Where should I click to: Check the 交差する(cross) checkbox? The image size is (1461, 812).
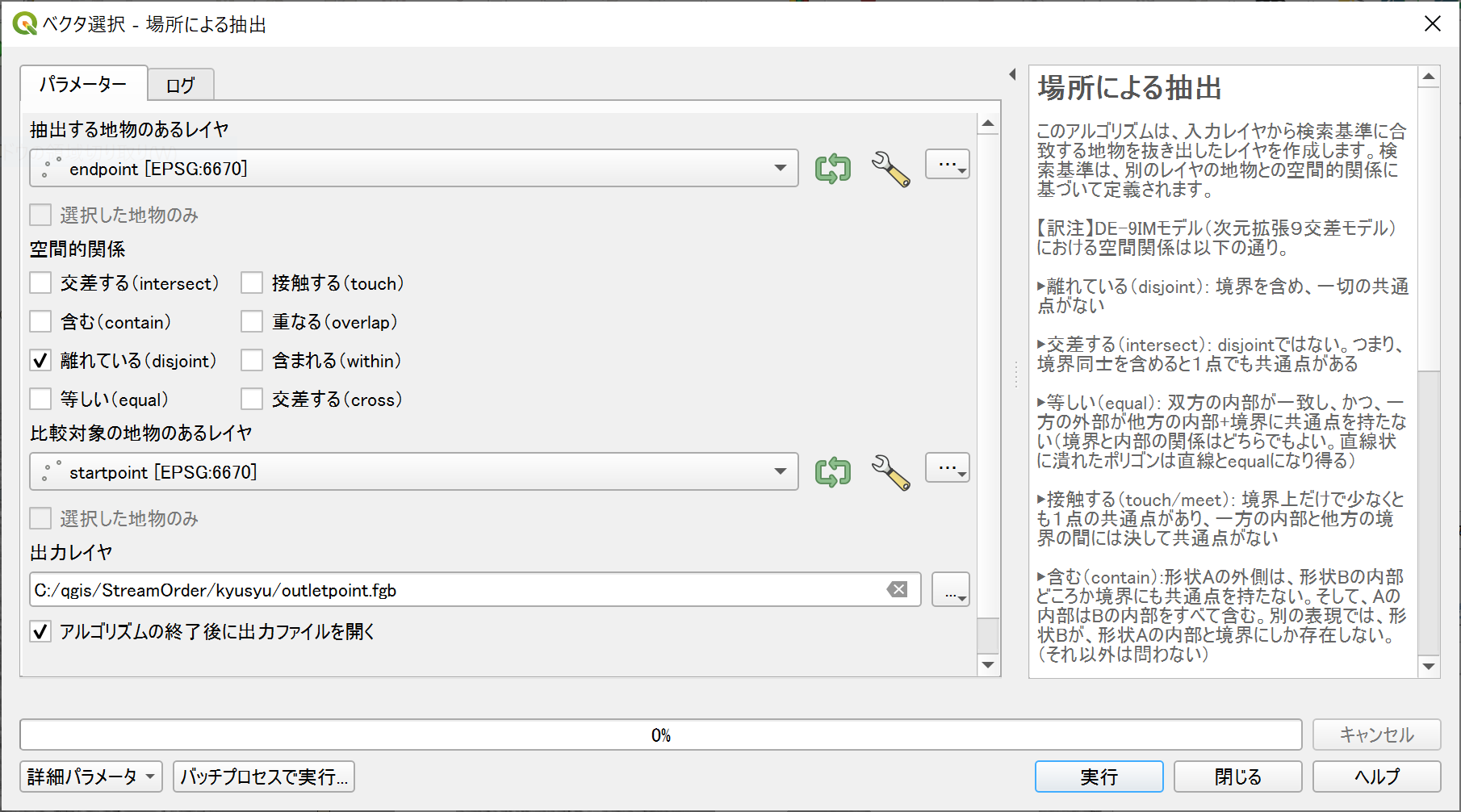coord(252,400)
